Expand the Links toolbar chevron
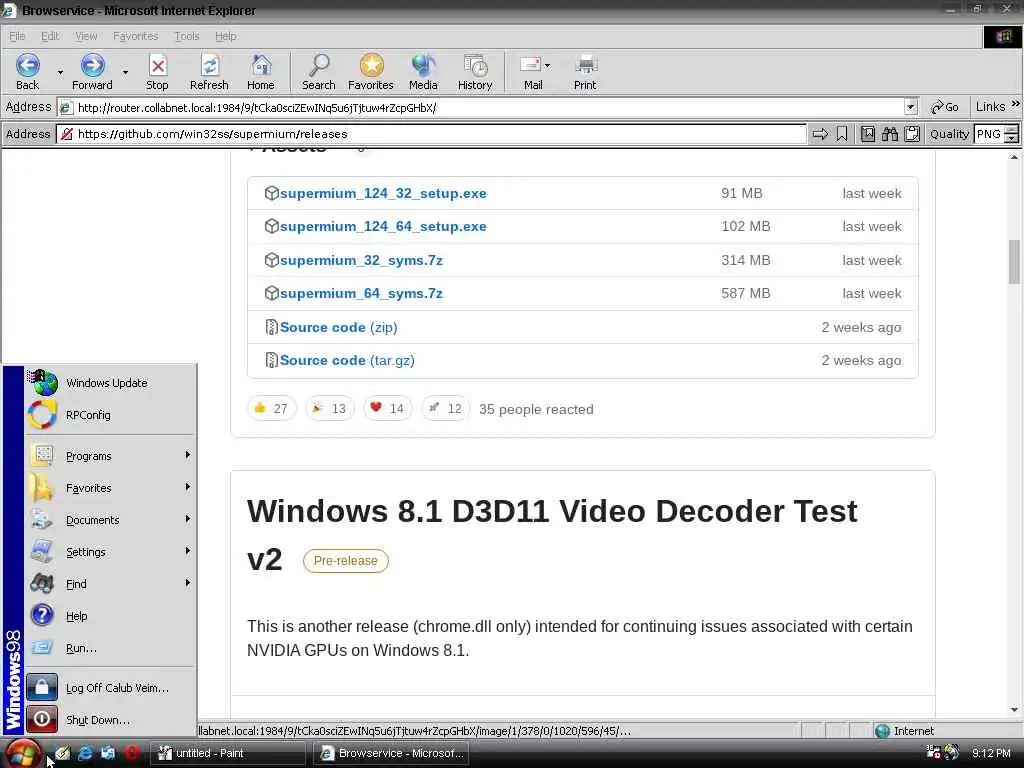The image size is (1024, 768). [x=1015, y=104]
